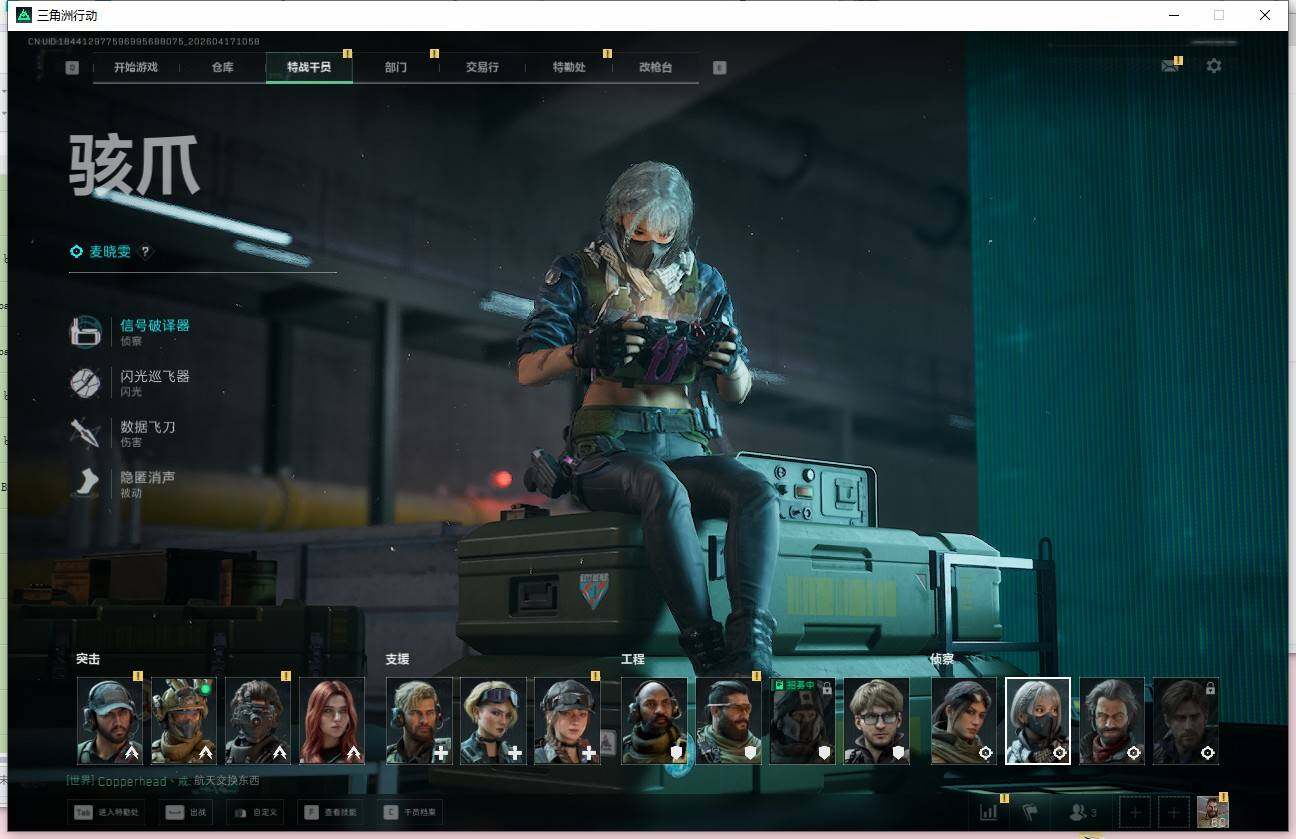Click the player avatar in bottom-right corner
Screen dimensions: 1296x839
[x=1213, y=812]
